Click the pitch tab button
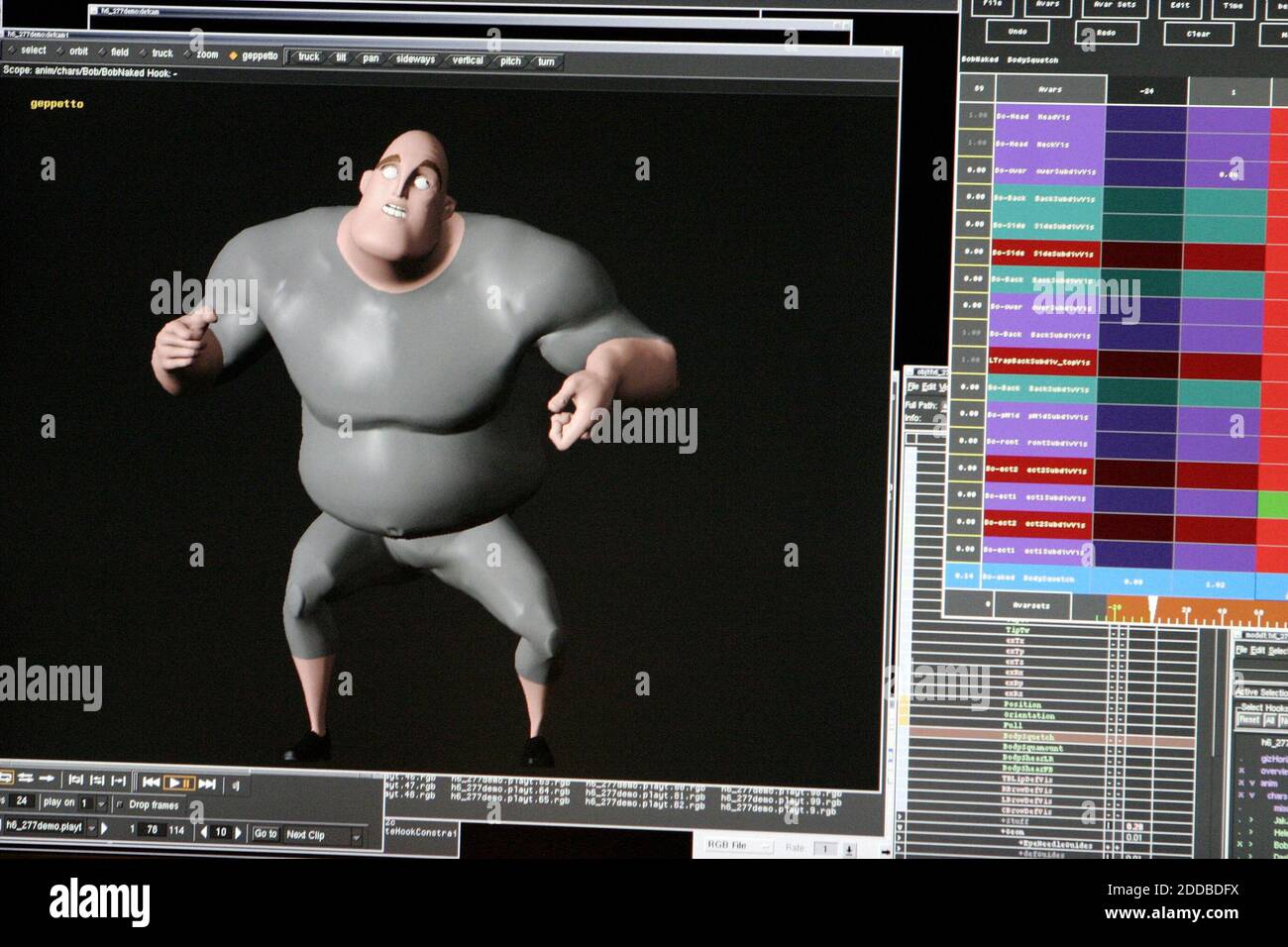Image resolution: width=1288 pixels, height=947 pixels. 510,60
